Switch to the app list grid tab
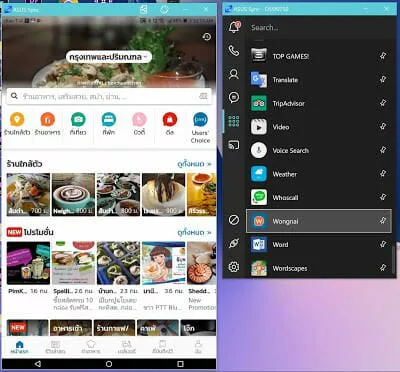 pyautogui.click(x=234, y=121)
